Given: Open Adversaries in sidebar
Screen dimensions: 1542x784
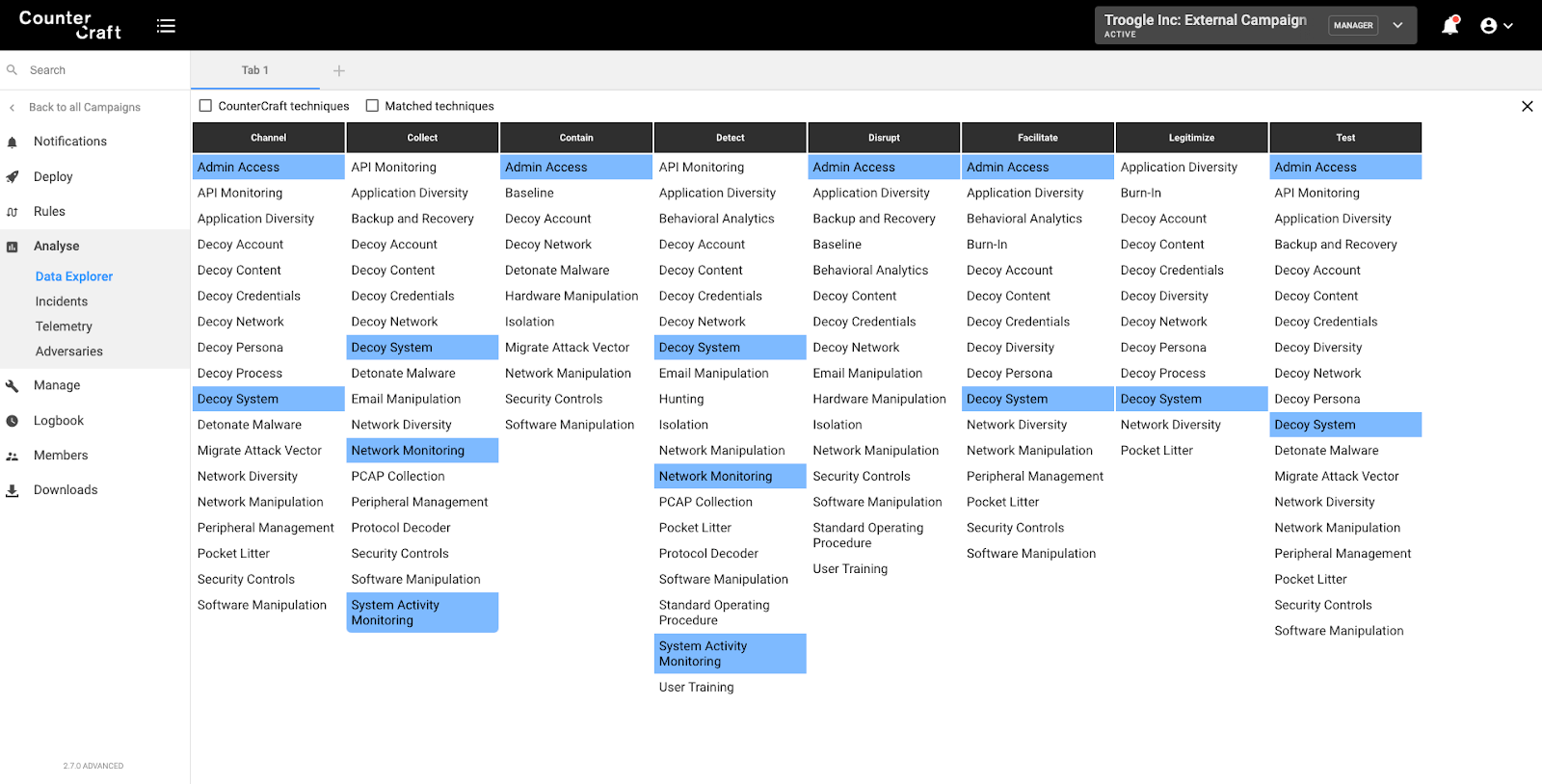Looking at the screenshot, I should (69, 352).
